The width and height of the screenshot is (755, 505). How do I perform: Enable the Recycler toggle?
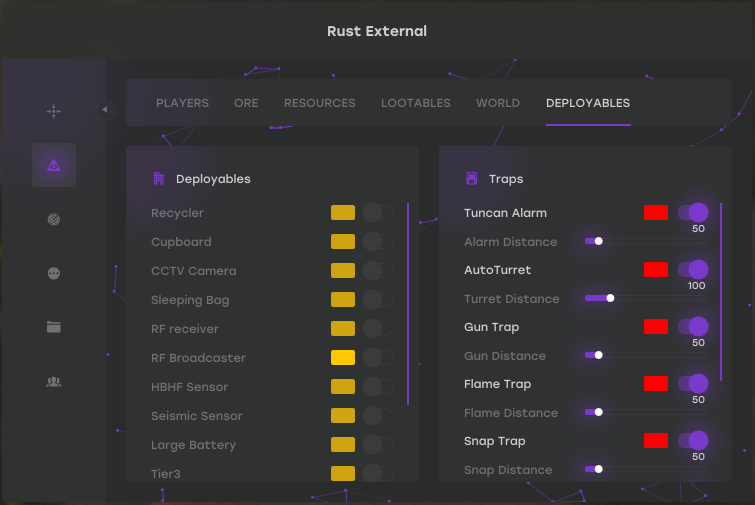378,212
